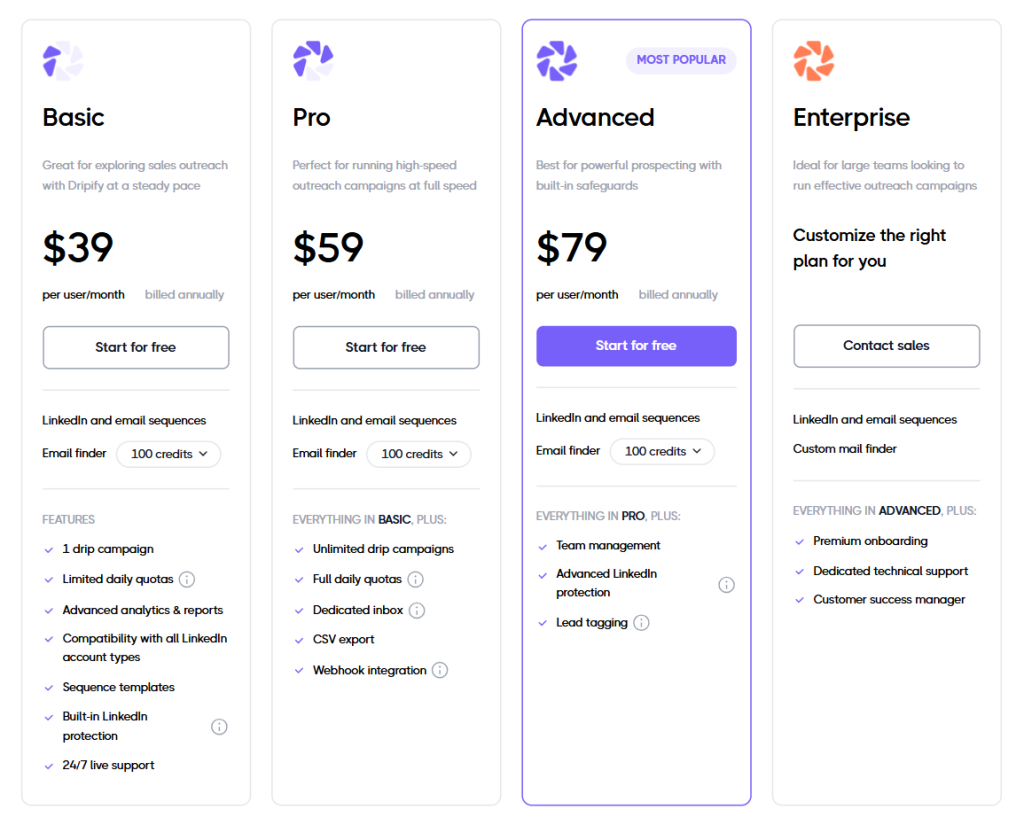Click the info icon next to Lead tagging
1024x825 pixels.
coord(641,621)
